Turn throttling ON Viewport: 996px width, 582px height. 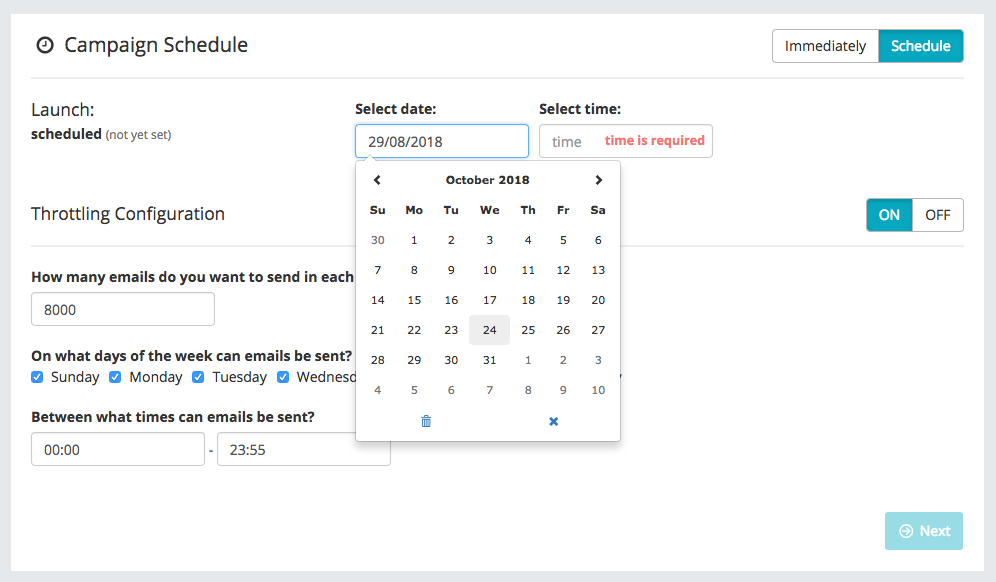tap(889, 215)
